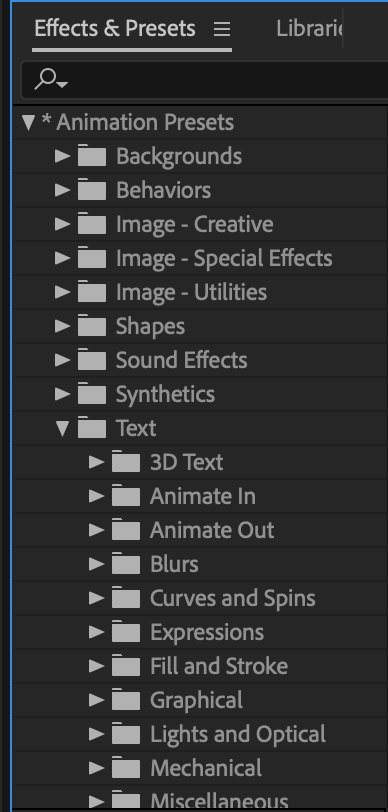
Task: Switch to the Effects & Presets tab
Action: coord(115,28)
